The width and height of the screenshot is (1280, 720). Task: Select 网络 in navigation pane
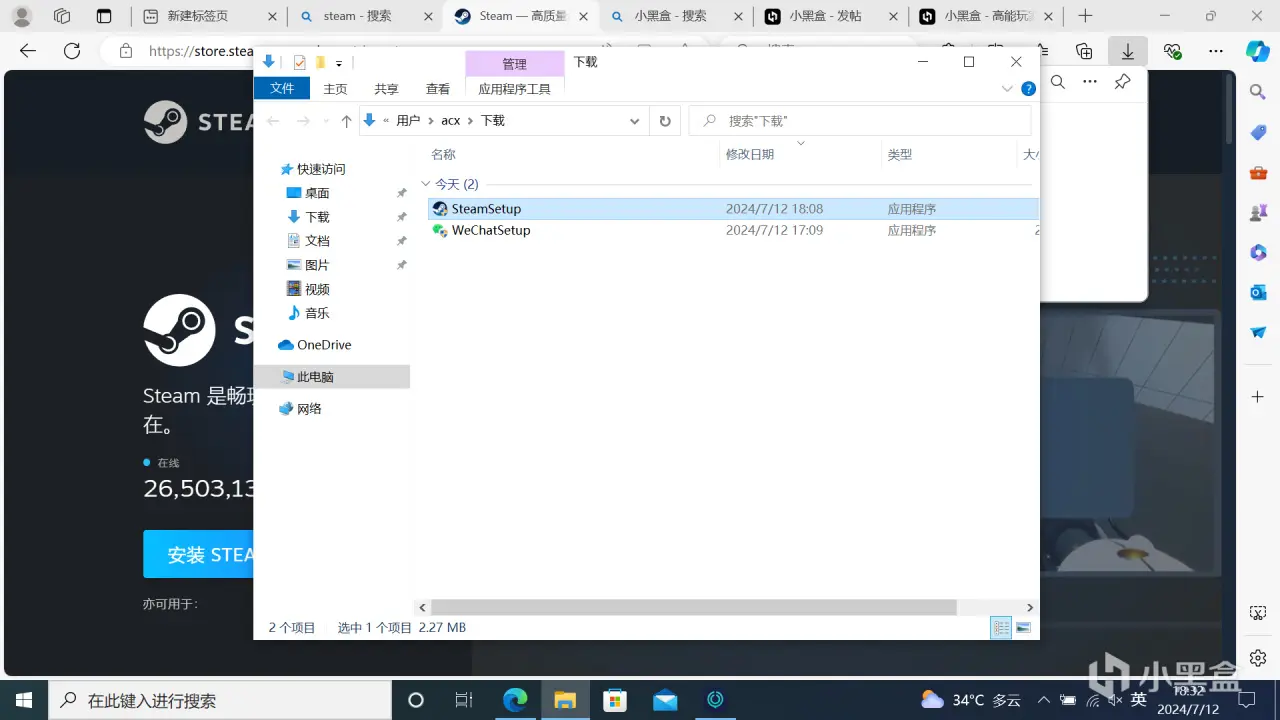pyautogui.click(x=309, y=409)
